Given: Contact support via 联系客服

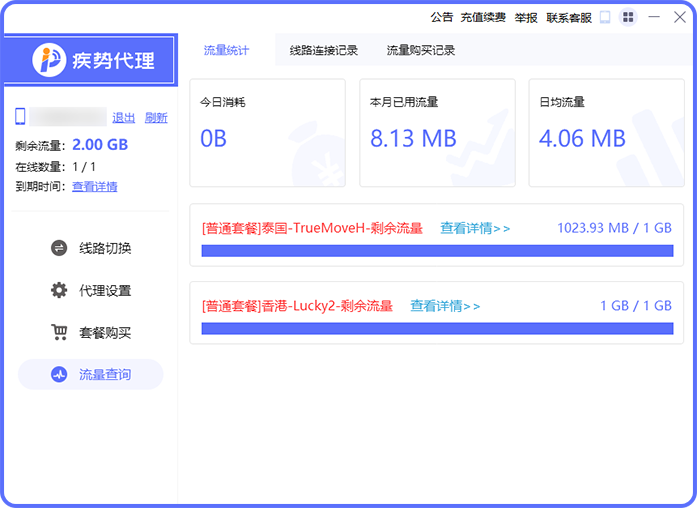Looking at the screenshot, I should point(569,17).
